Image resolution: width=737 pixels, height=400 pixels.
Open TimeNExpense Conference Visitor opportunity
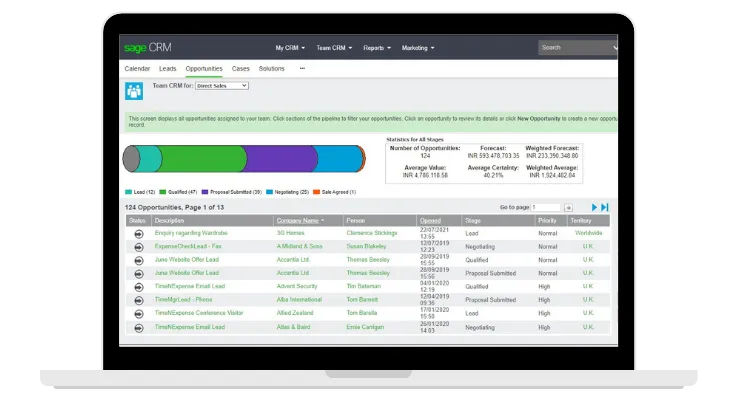coord(199,313)
